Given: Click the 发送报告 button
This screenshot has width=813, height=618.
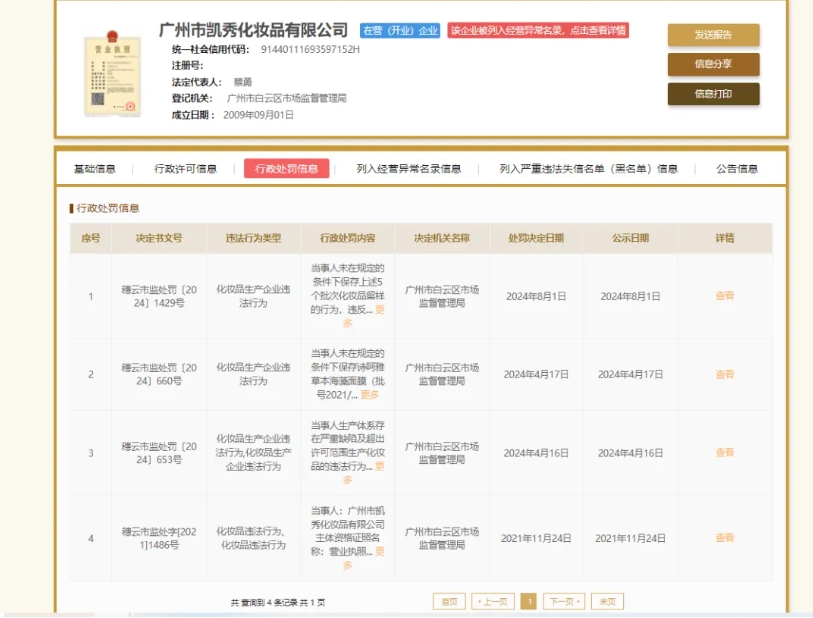Looking at the screenshot, I should (x=713, y=35).
